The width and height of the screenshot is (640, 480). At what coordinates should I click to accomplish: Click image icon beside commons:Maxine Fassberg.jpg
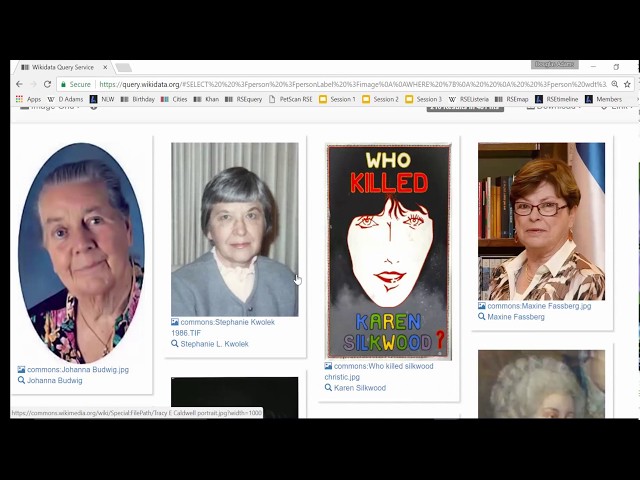[482, 306]
